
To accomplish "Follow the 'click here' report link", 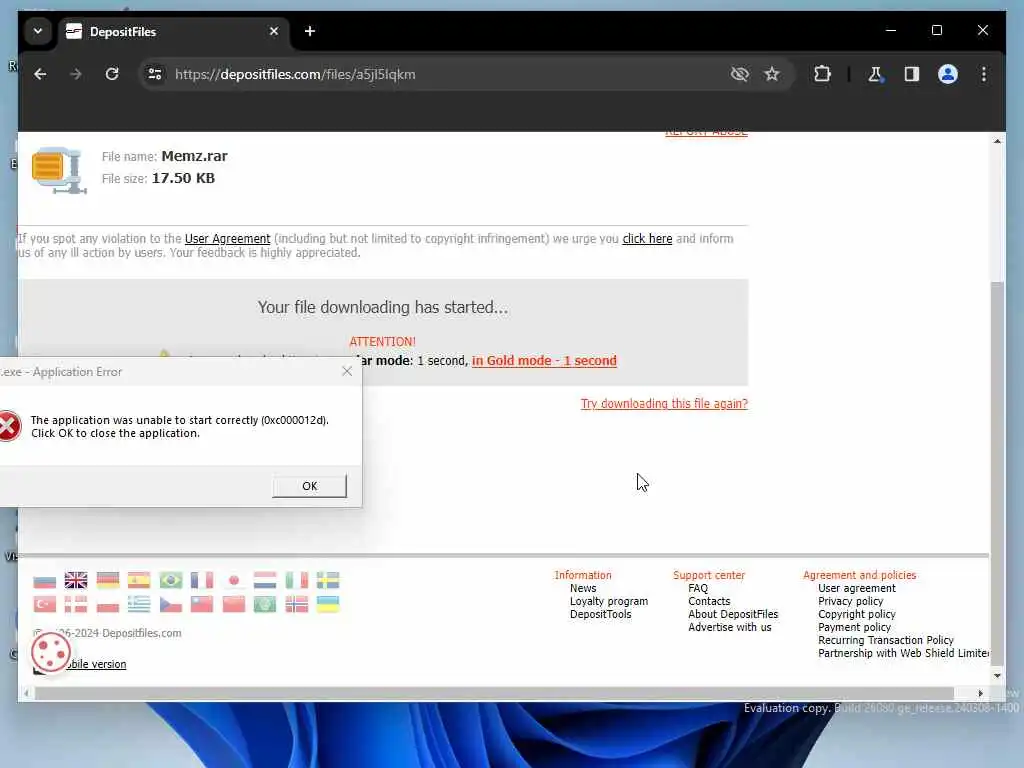I will pyautogui.click(x=647, y=239).
